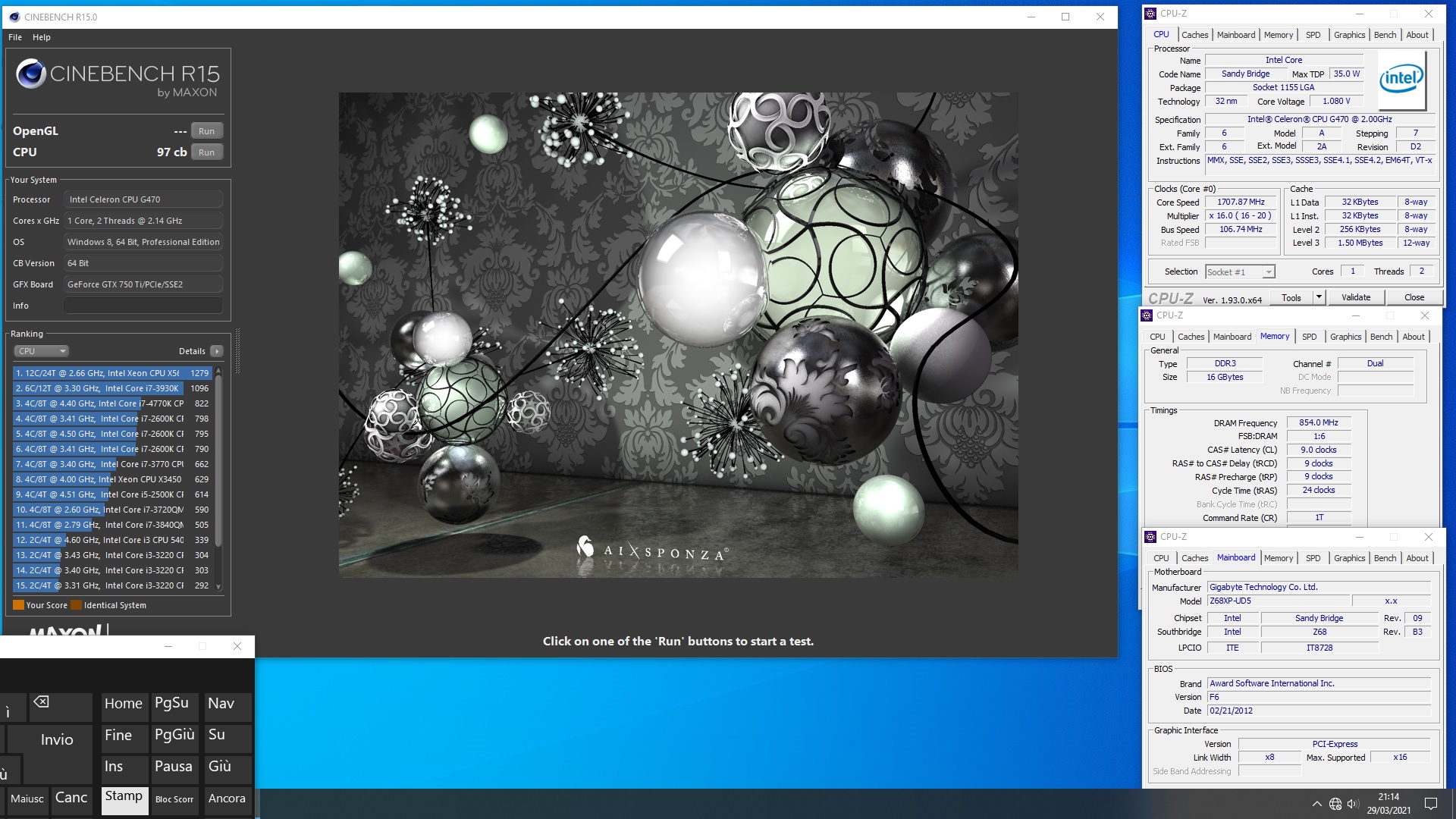Run the CPU benchmark test
Viewport: 1456px width, 819px height.
coord(206,152)
